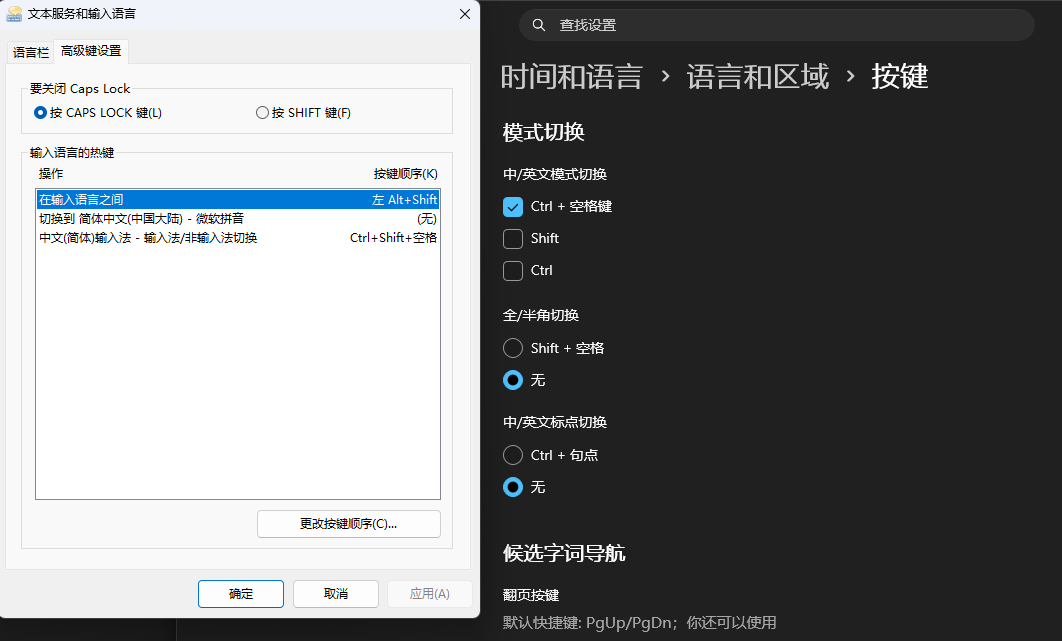Click the 候选字词导航 section heading
This screenshot has height=641, width=1062.
tap(564, 554)
